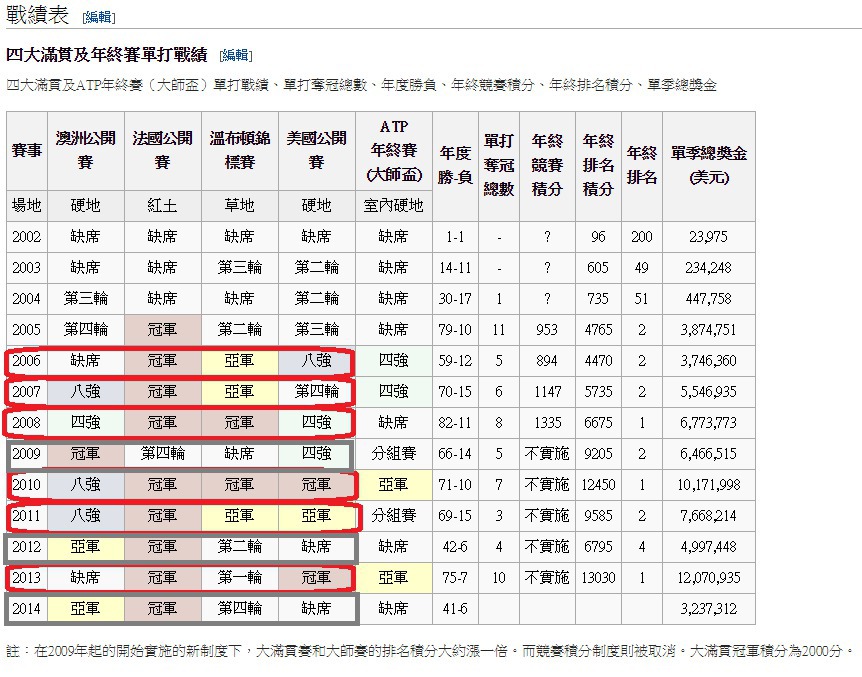Viewport: 862px width, 677px height.
Task: Click the 2009 ATP年終賽 分組賽 cell
Action: click(394, 454)
